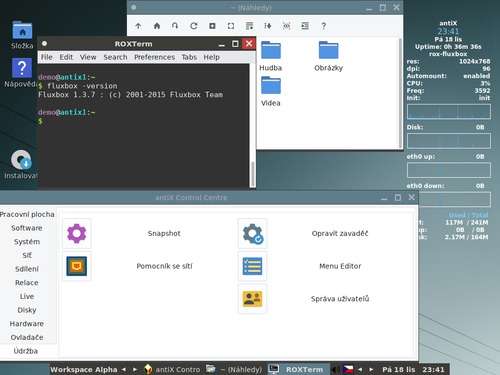Open the Pomocník se sítí icon

point(77,266)
